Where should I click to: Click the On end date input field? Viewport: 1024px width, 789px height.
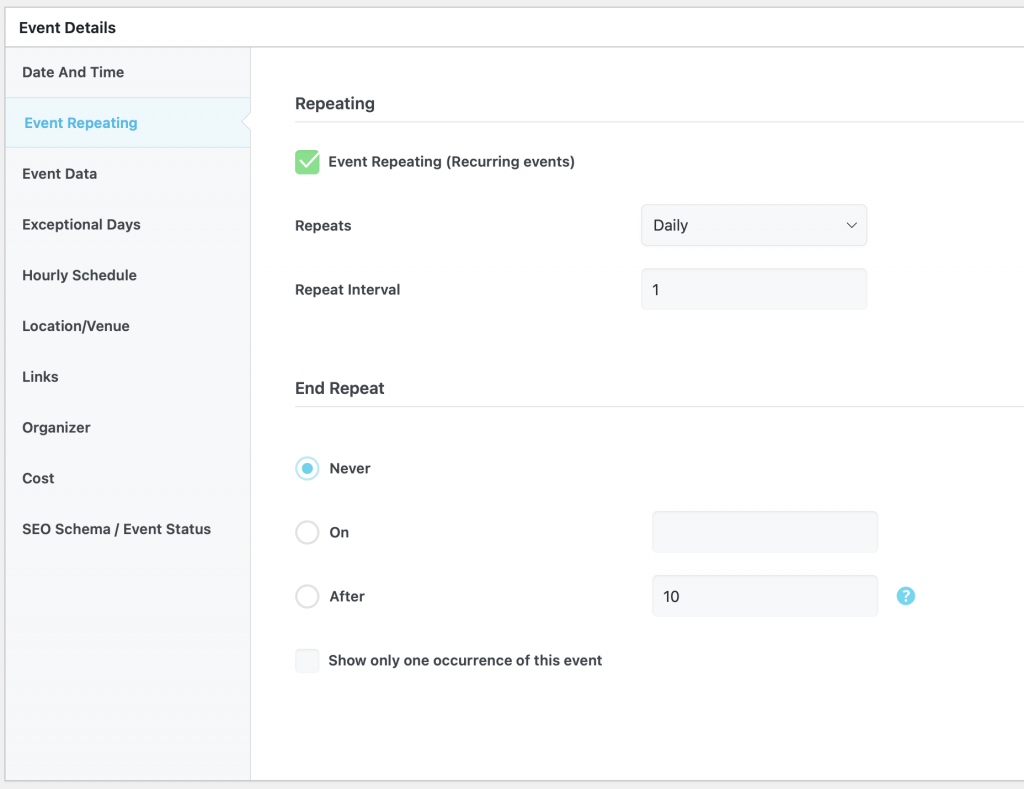pyautogui.click(x=764, y=533)
